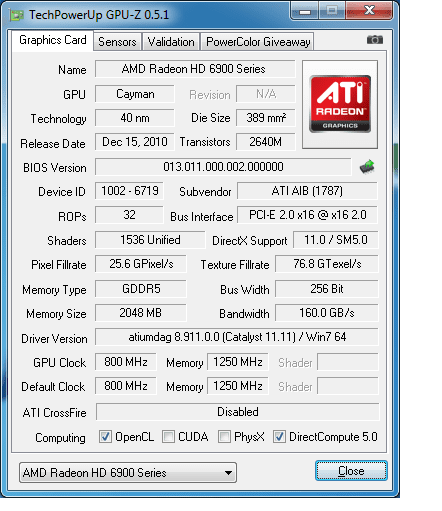442x511 pixels.
Task: Click the Shaders value 1536 Unified
Action: (150, 240)
